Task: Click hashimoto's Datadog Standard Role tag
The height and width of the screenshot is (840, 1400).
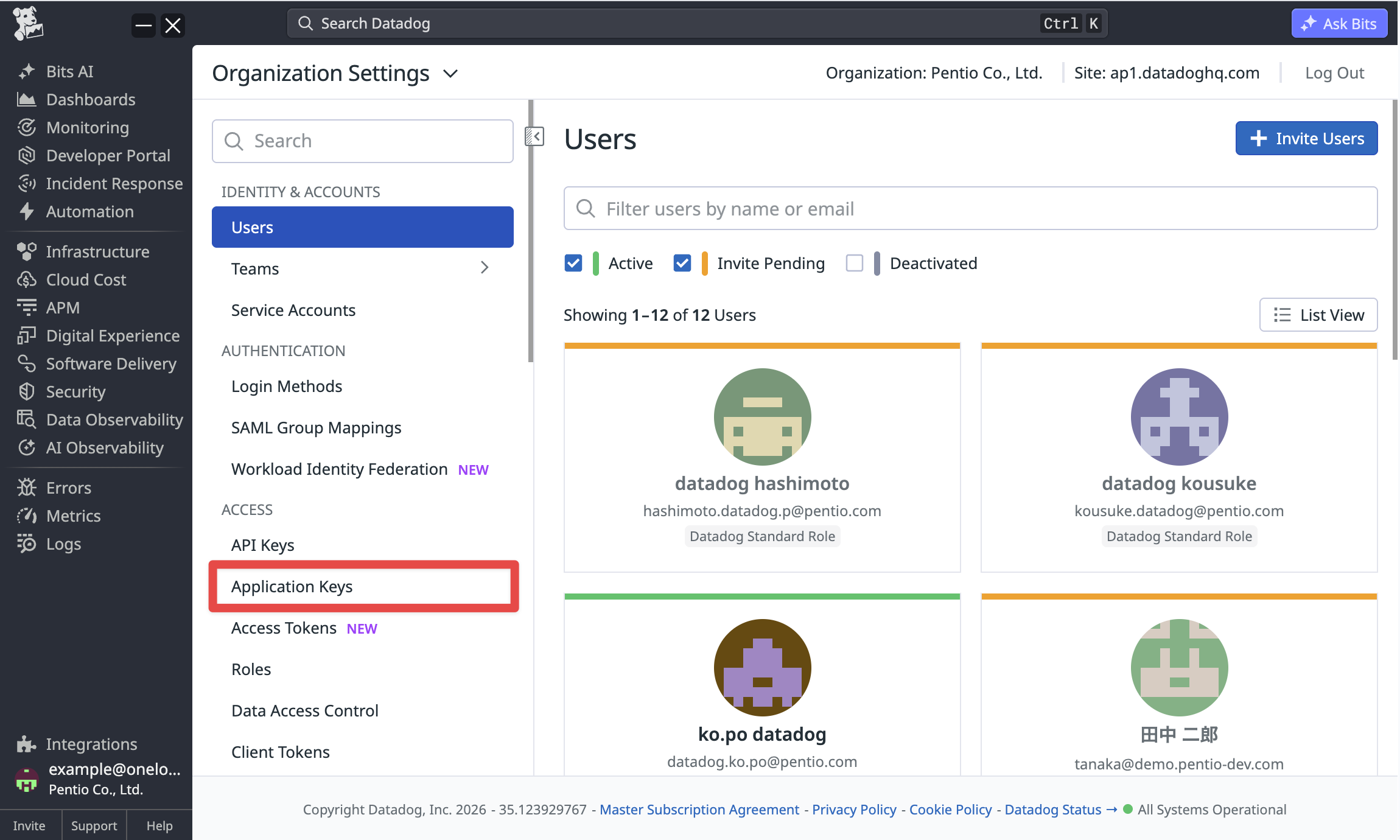Action: (762, 537)
